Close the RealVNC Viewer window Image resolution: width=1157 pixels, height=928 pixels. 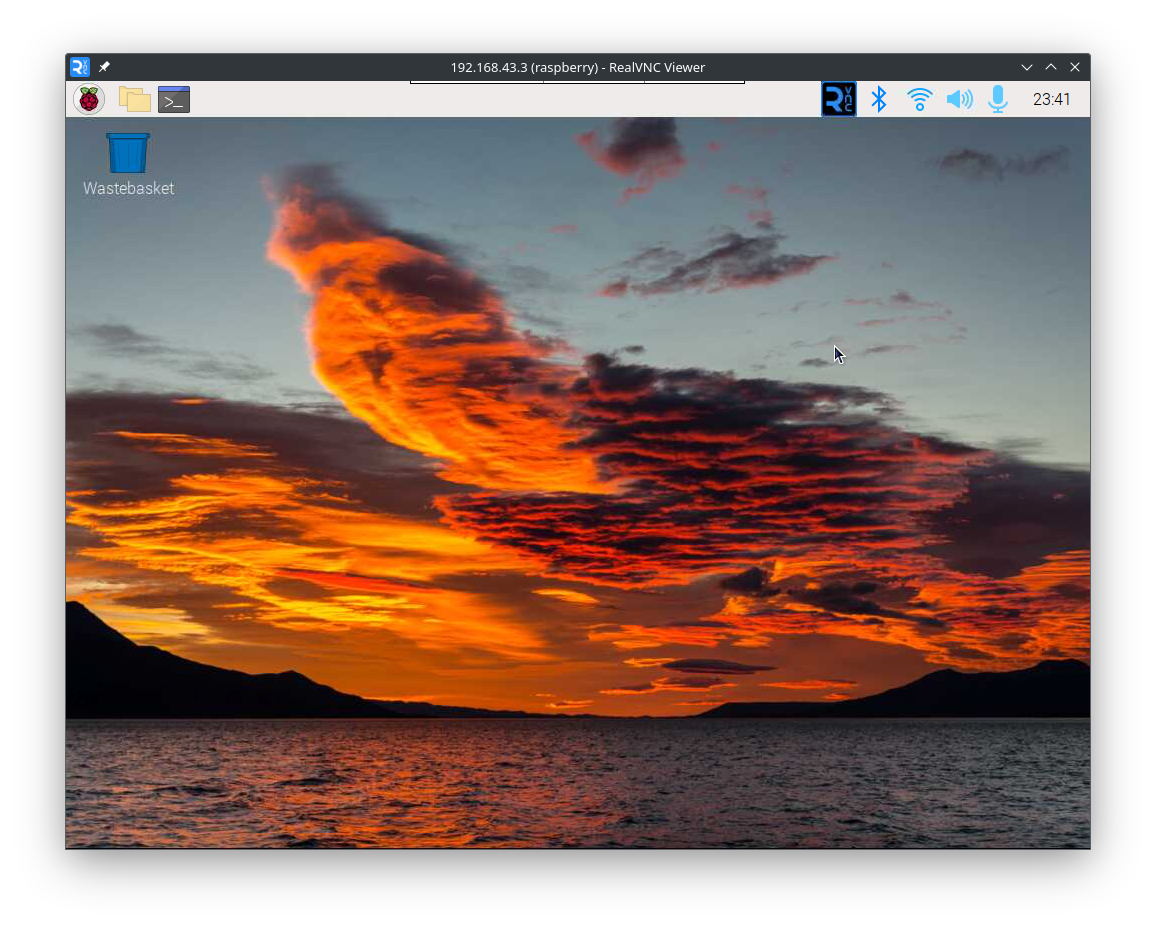[x=1075, y=67]
